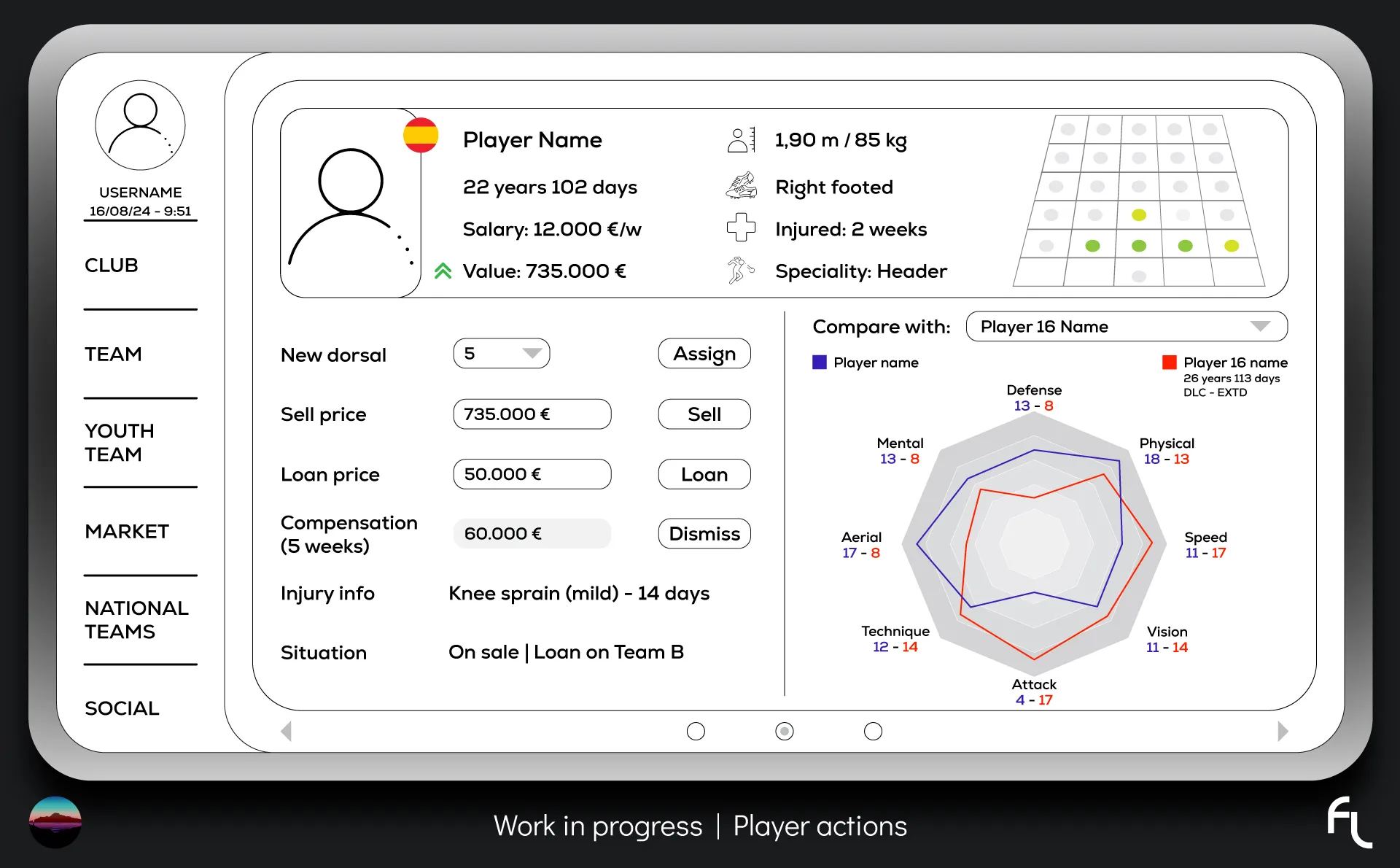Click the grey goalkeeper dot at pitch bottom
This screenshot has height=868, width=1400.
(x=1139, y=276)
